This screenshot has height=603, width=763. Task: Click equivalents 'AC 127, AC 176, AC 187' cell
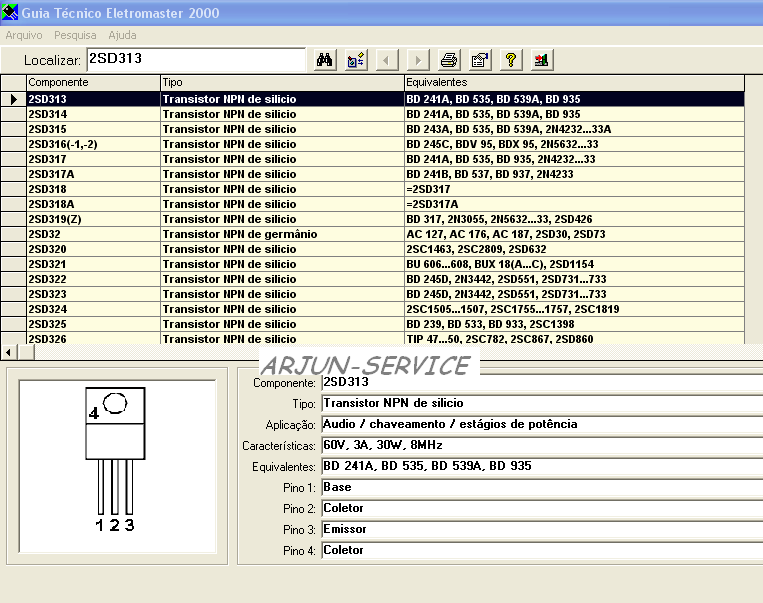pyautogui.click(x=574, y=234)
